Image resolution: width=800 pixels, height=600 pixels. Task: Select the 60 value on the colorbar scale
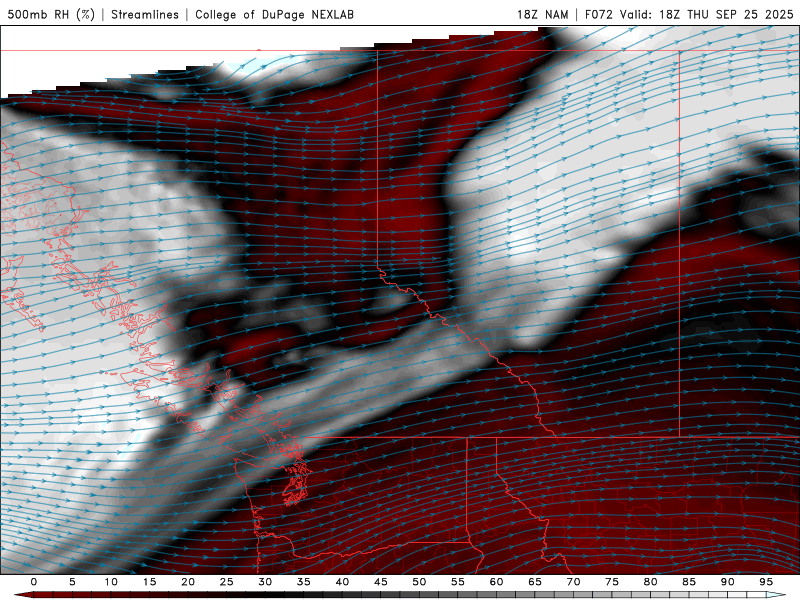[496, 582]
